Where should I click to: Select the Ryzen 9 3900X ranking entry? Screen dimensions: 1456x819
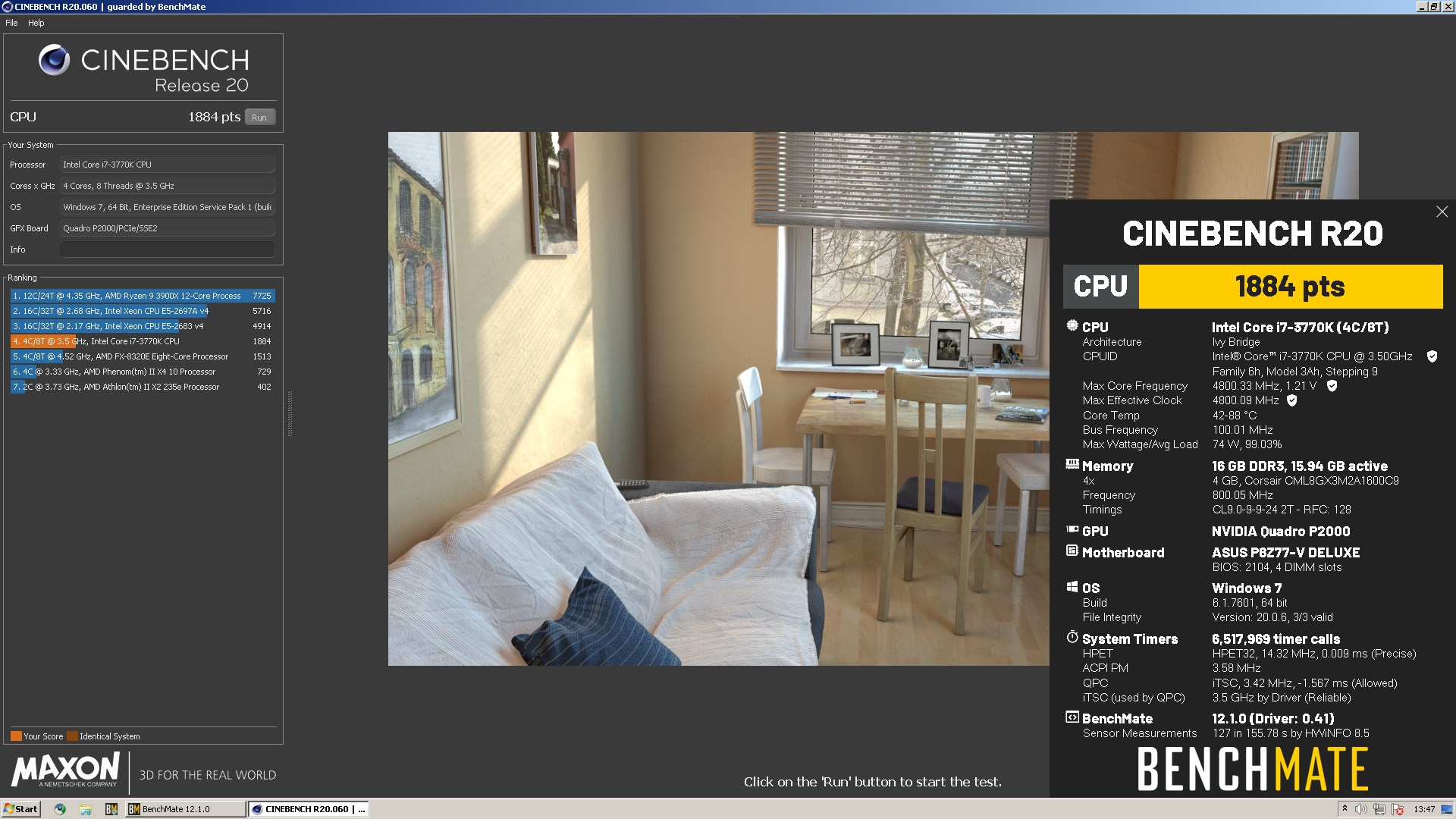(x=143, y=296)
